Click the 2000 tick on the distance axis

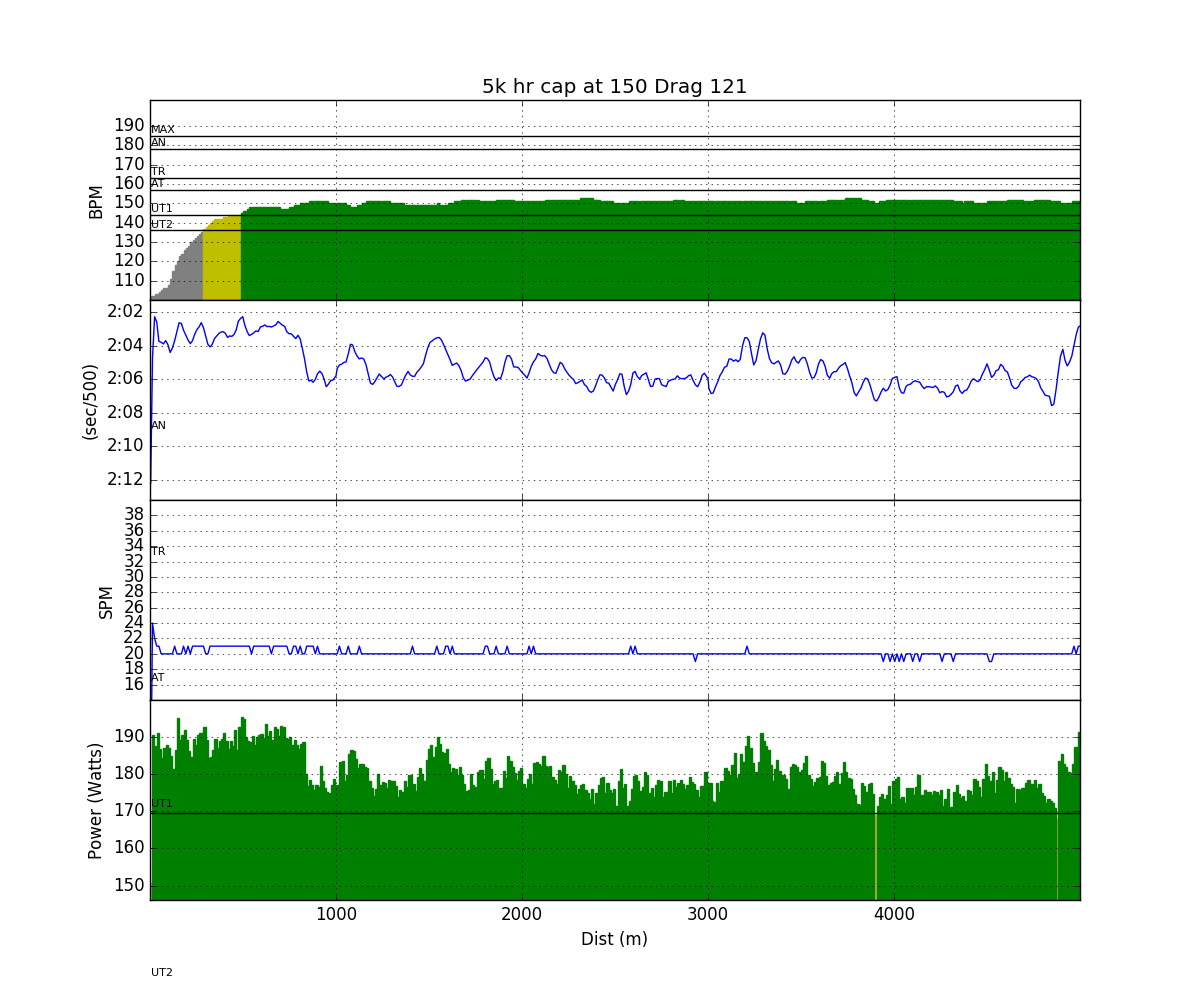tap(522, 914)
